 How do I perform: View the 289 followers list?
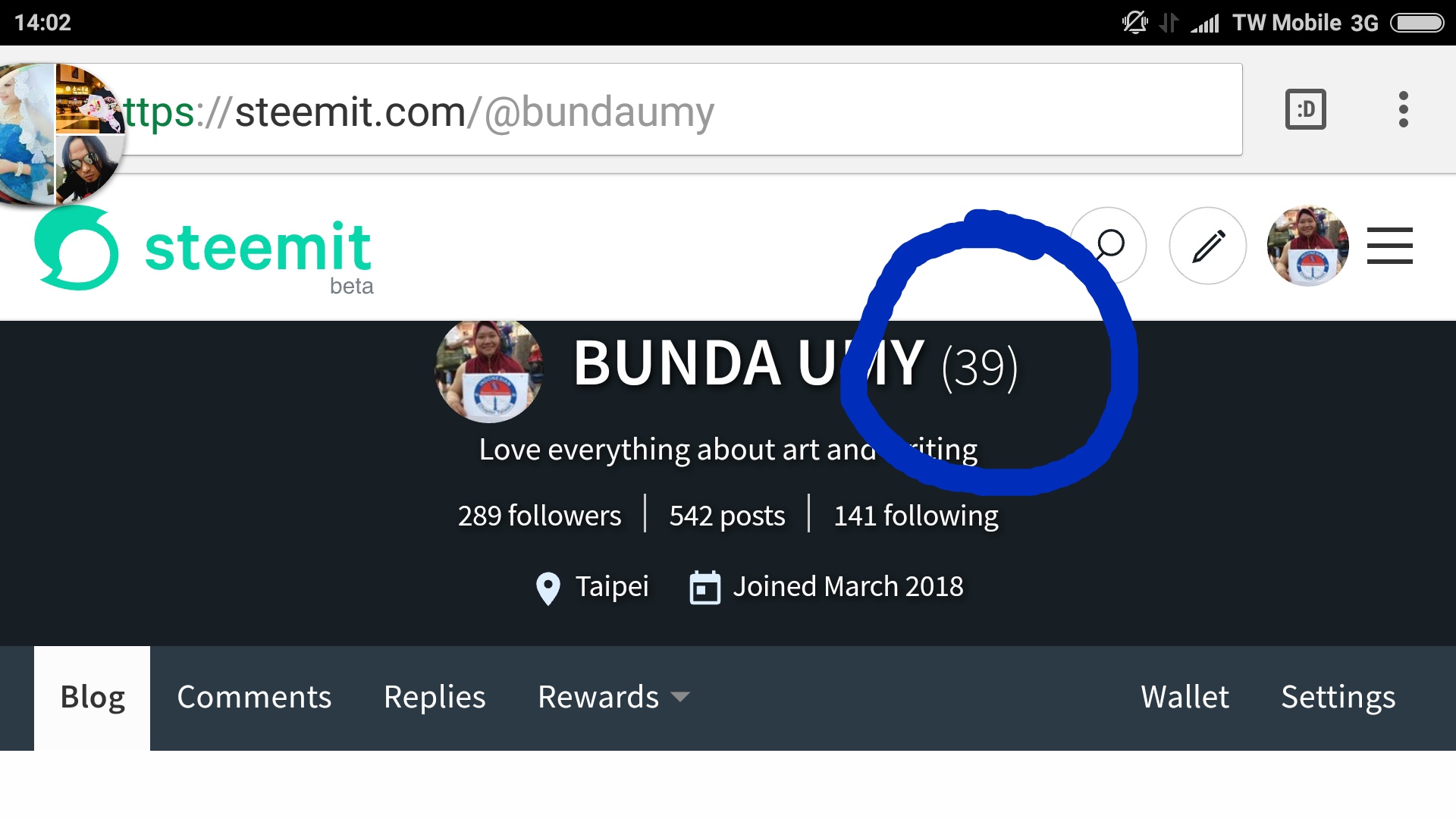tap(539, 516)
